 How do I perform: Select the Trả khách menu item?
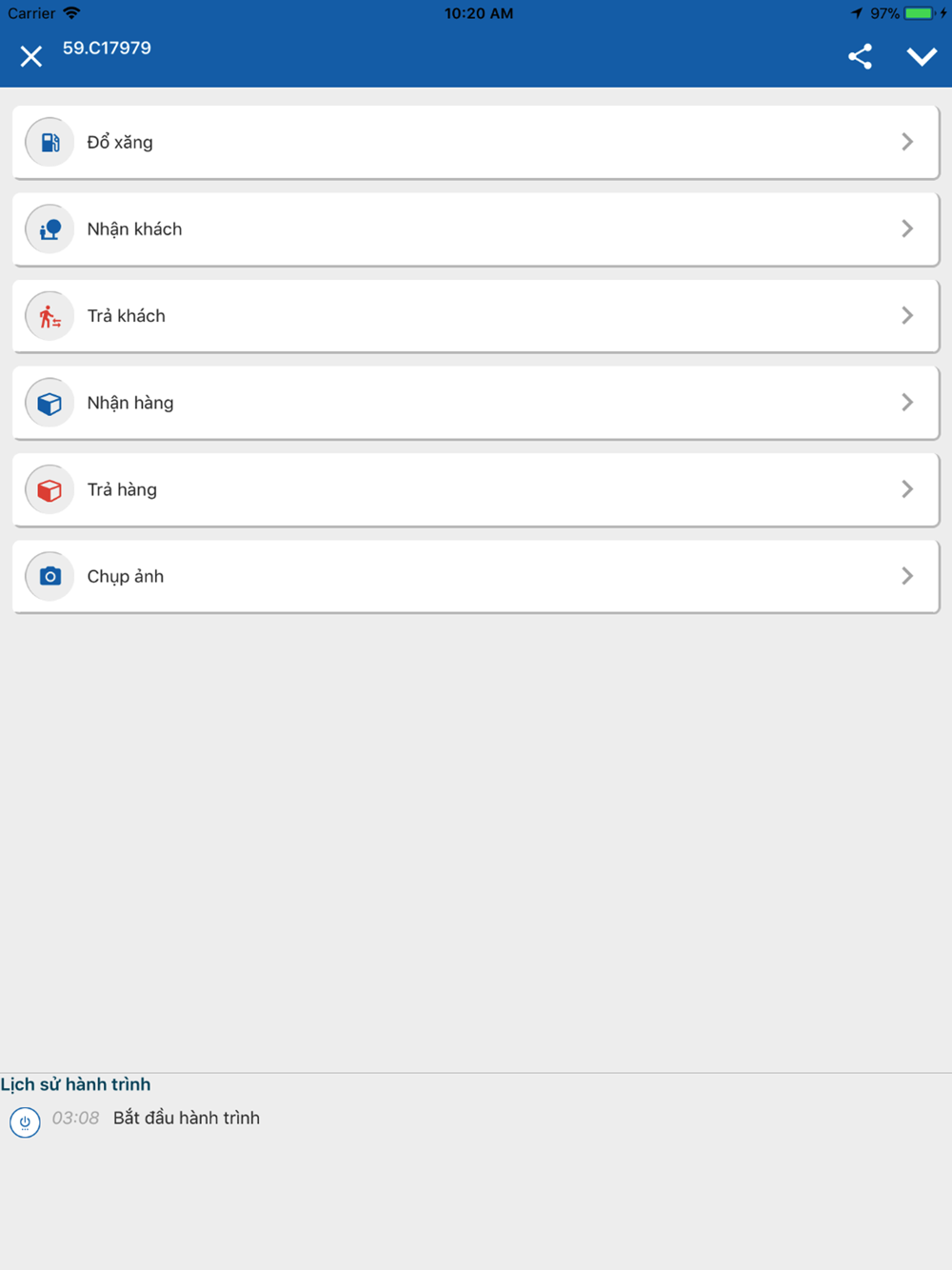(476, 315)
